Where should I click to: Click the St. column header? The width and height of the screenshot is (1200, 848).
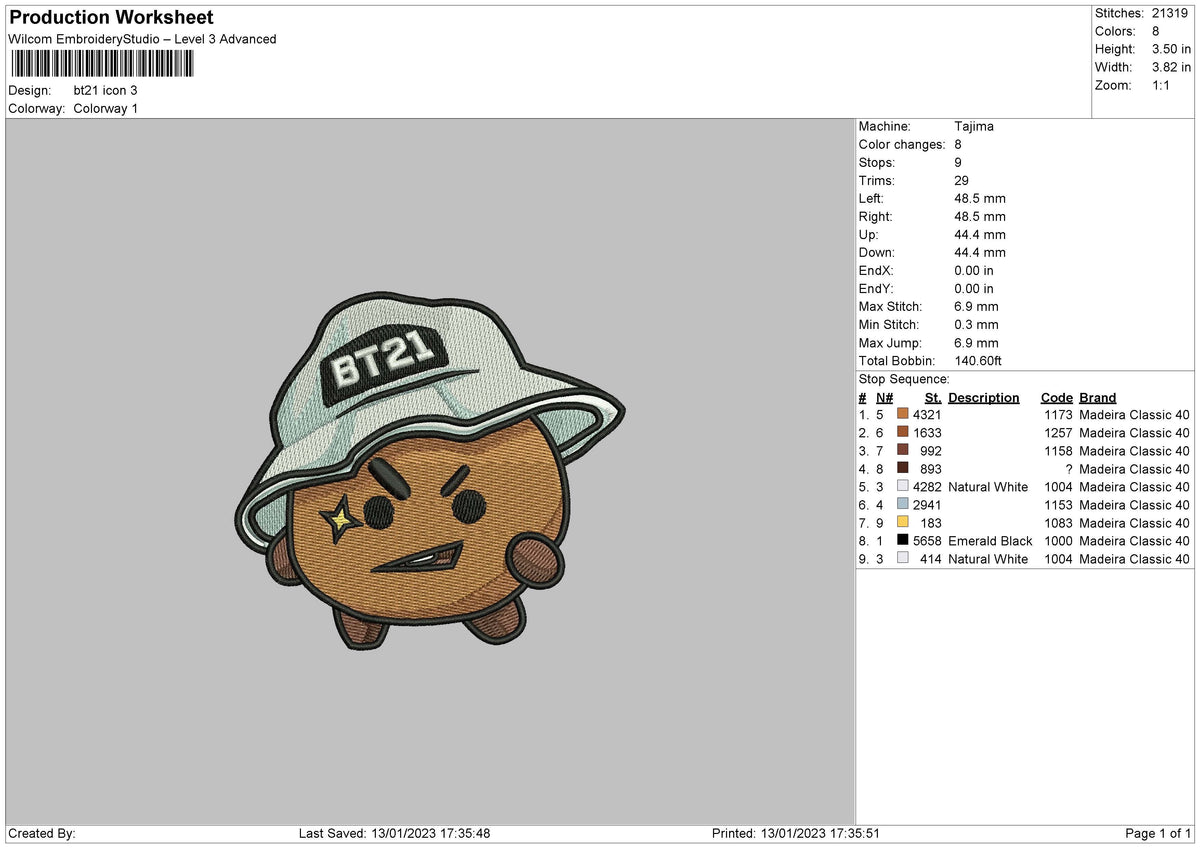click(932, 397)
